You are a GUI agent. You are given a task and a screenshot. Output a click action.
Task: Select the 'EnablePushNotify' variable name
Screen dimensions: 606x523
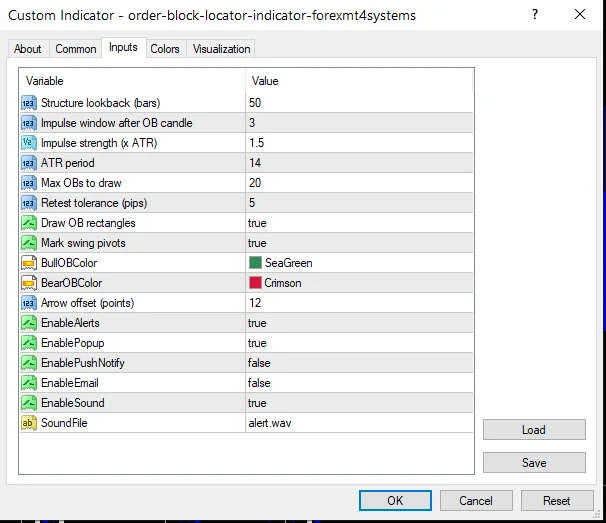tap(83, 363)
